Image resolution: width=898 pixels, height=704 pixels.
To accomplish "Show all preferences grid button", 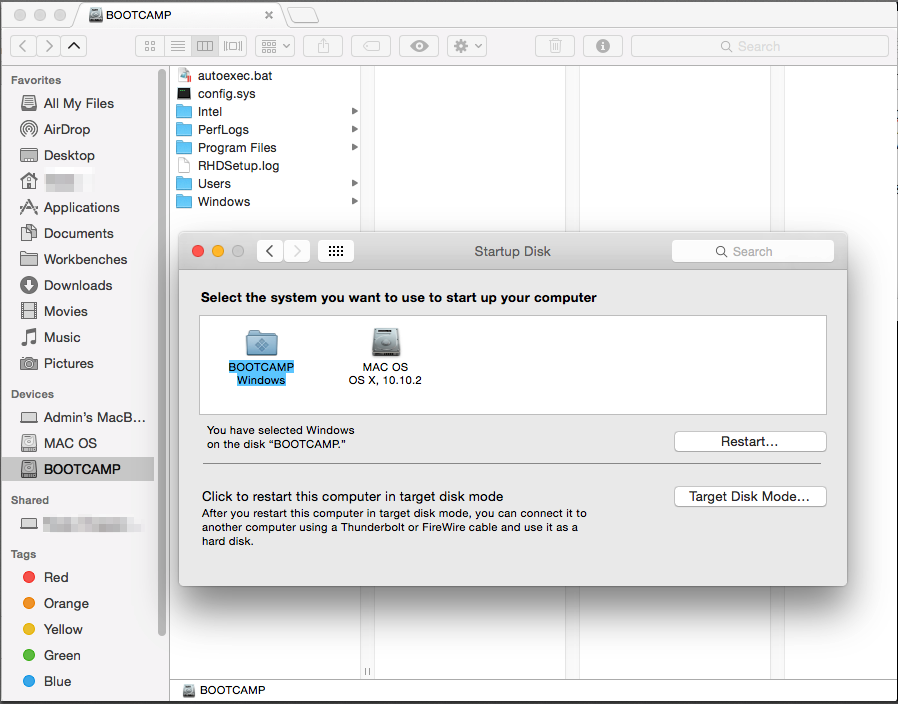I will 336,251.
